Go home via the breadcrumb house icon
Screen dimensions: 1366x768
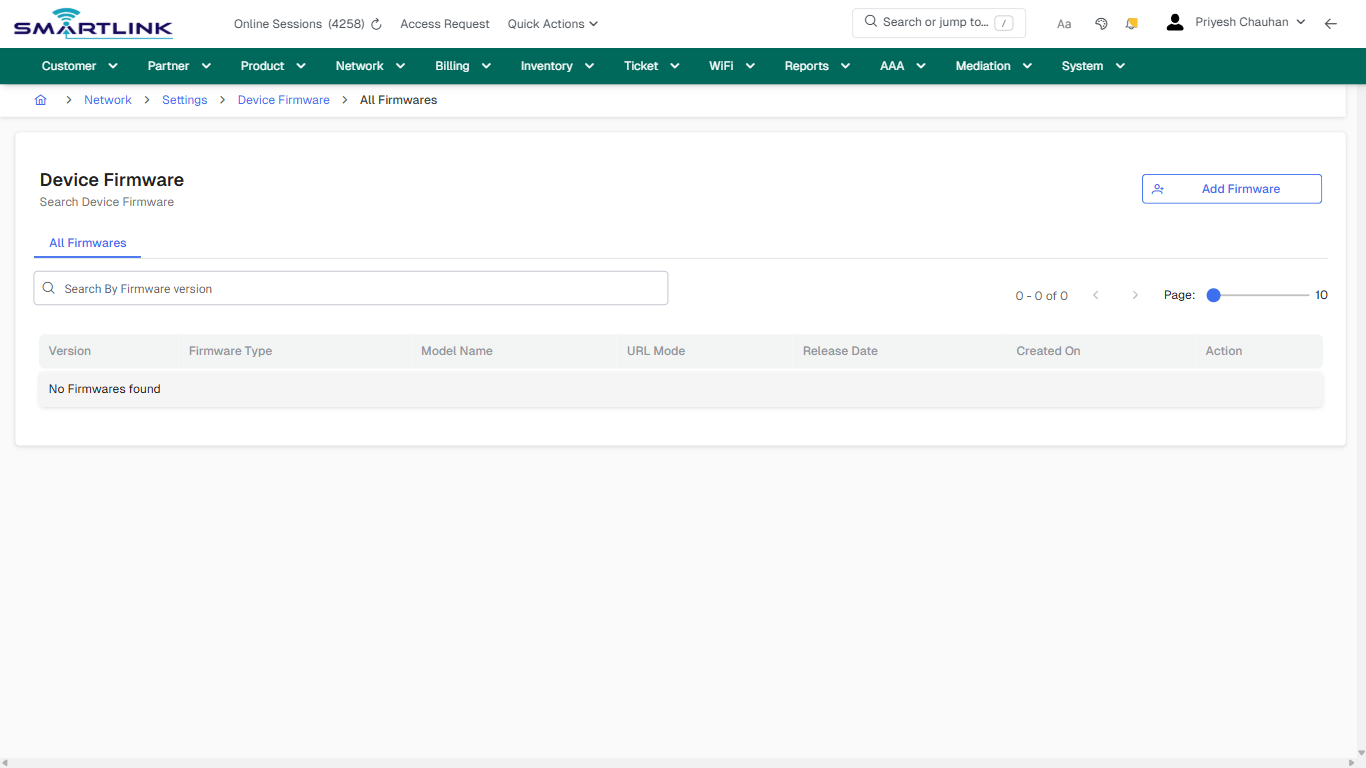[x=40, y=99]
